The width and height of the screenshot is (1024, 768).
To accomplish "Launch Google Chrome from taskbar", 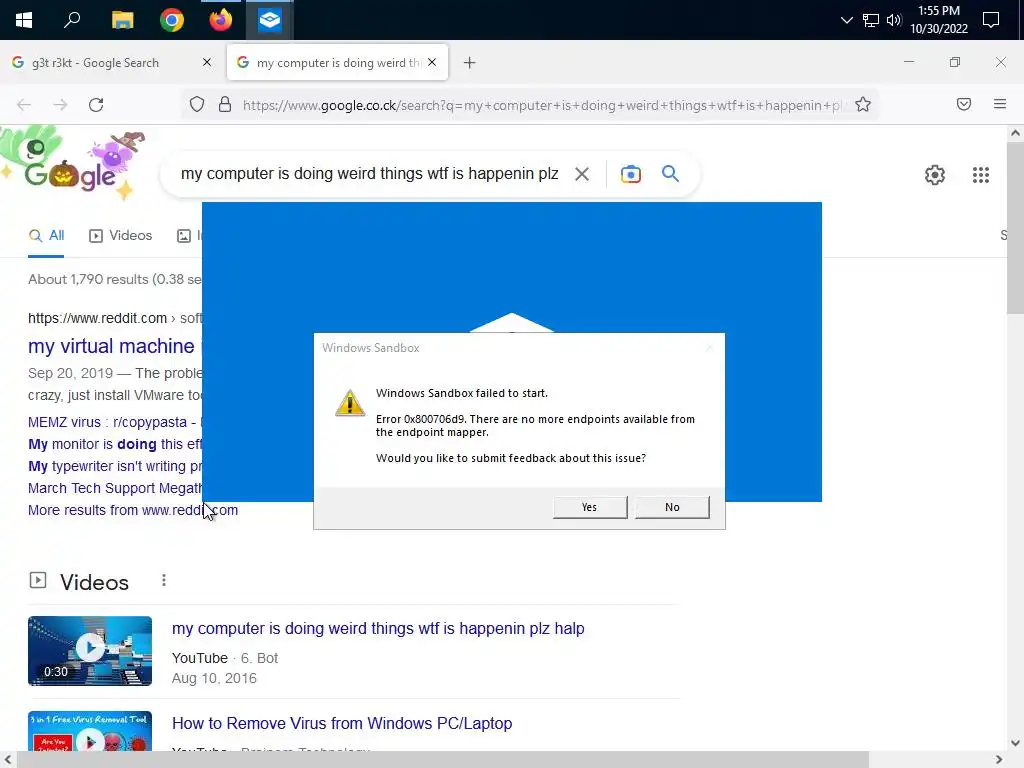I will pos(172,20).
